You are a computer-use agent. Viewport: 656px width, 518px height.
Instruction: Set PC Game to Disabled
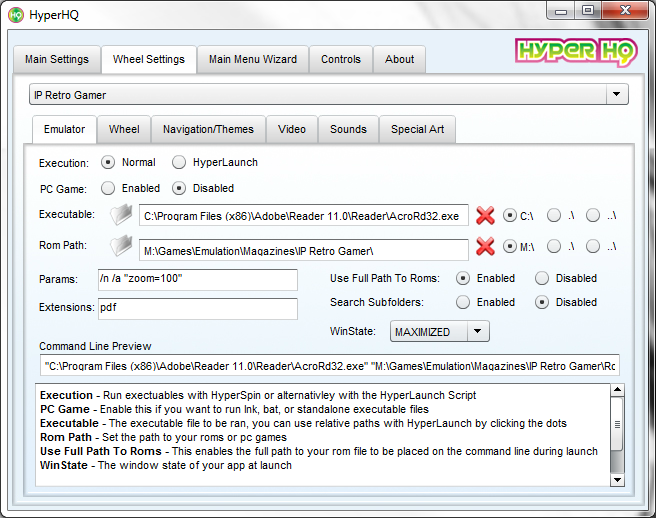pos(179,188)
